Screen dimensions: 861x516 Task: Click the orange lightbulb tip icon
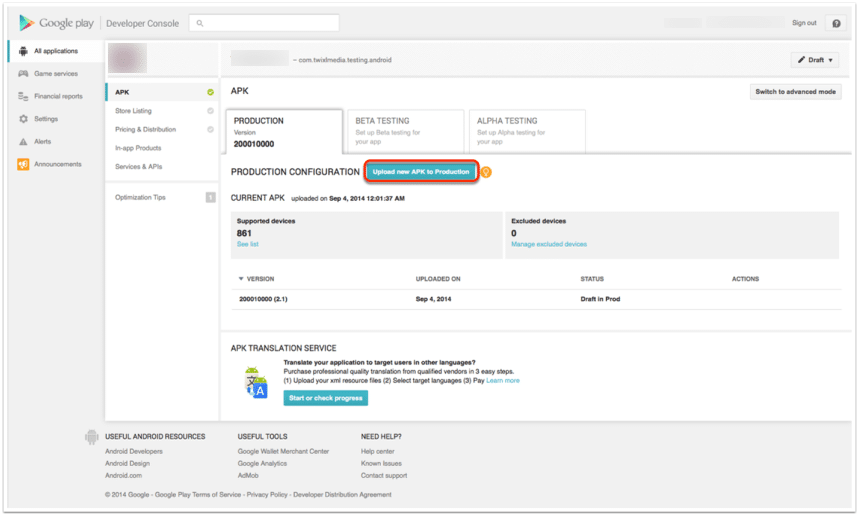tap(486, 172)
